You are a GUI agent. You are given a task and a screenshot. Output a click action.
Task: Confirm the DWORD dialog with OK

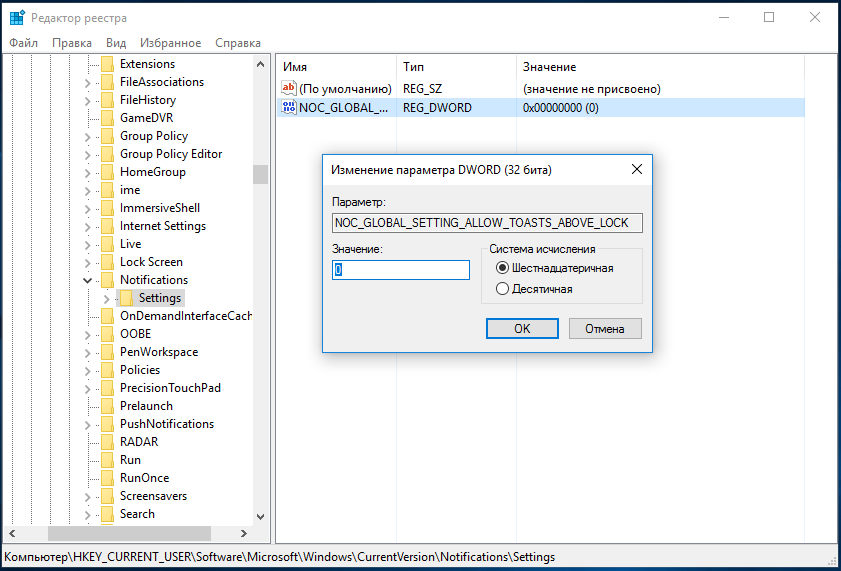522,329
